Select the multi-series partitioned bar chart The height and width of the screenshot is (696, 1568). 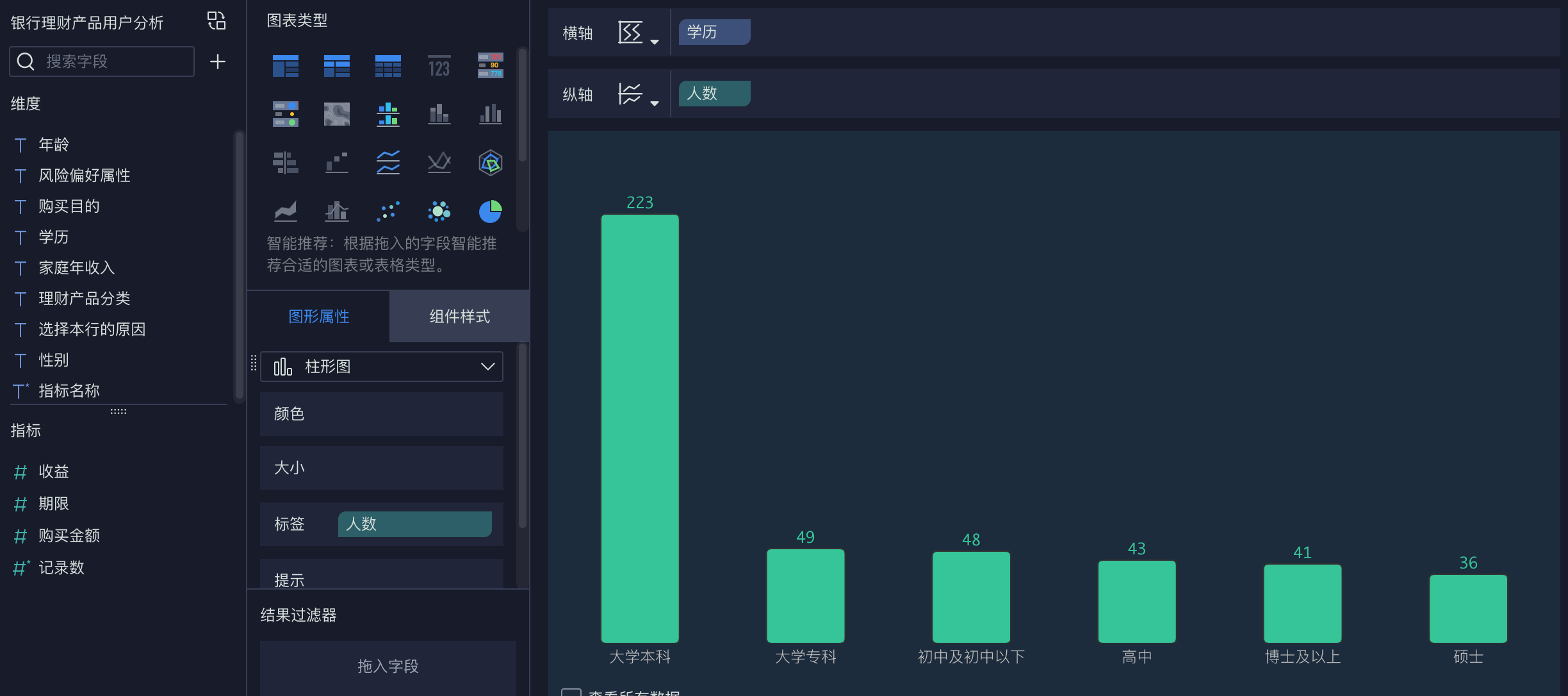[388, 114]
